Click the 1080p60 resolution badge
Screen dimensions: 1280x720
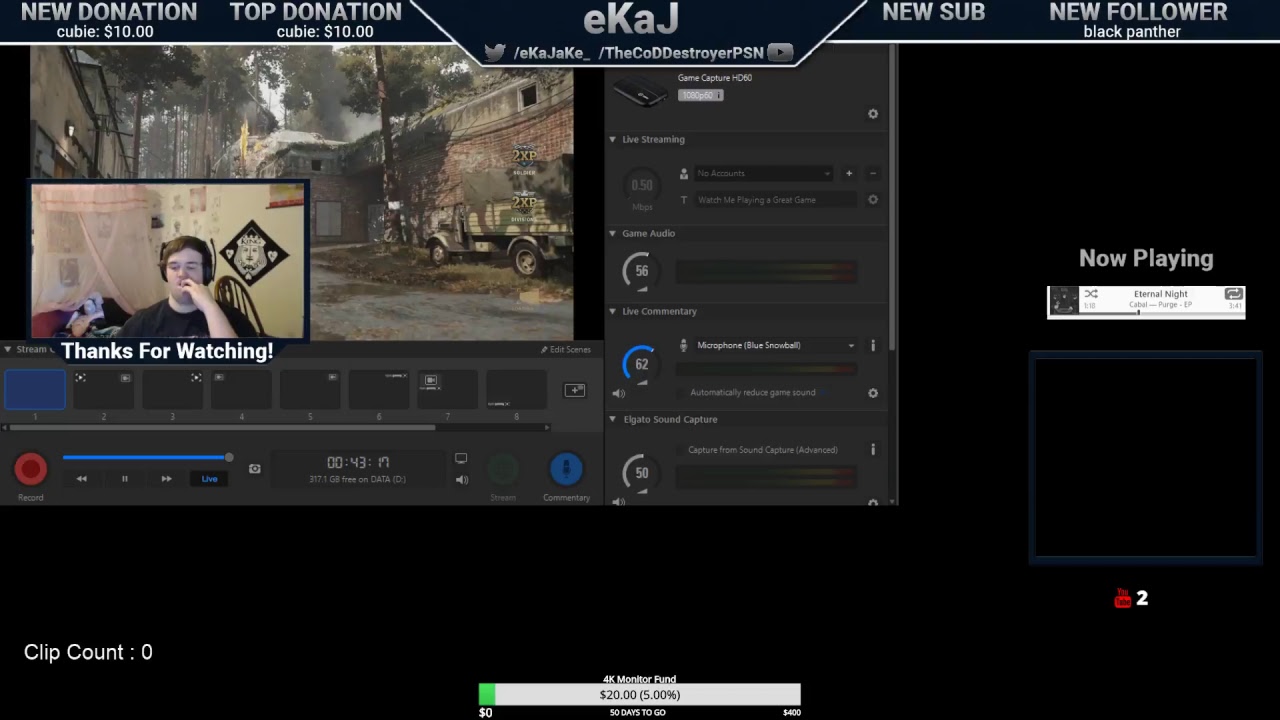(700, 95)
